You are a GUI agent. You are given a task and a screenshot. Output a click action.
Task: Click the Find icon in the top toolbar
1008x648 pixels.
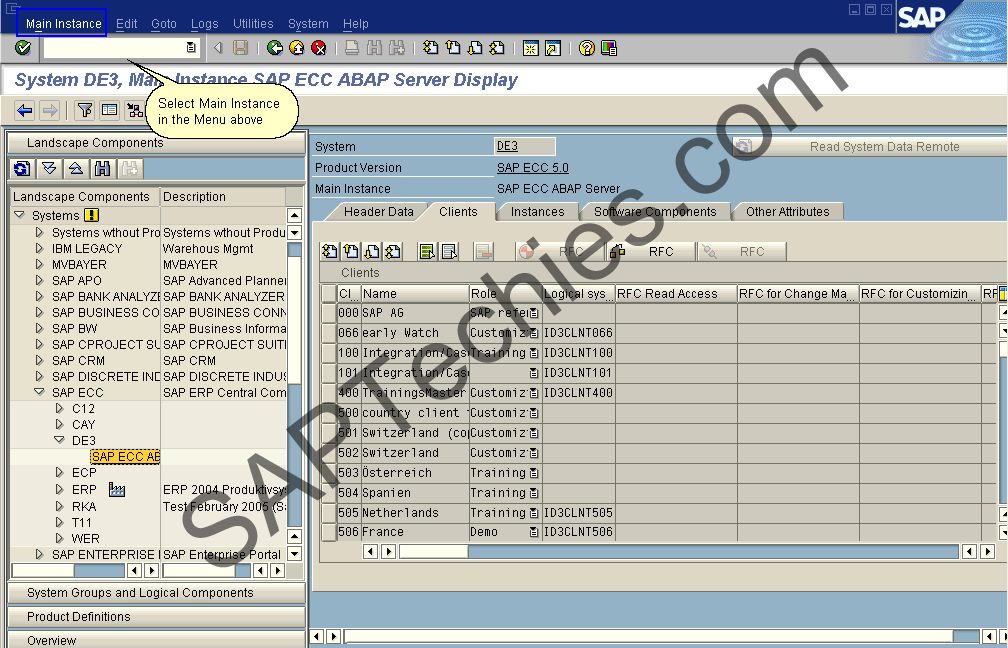[374, 47]
